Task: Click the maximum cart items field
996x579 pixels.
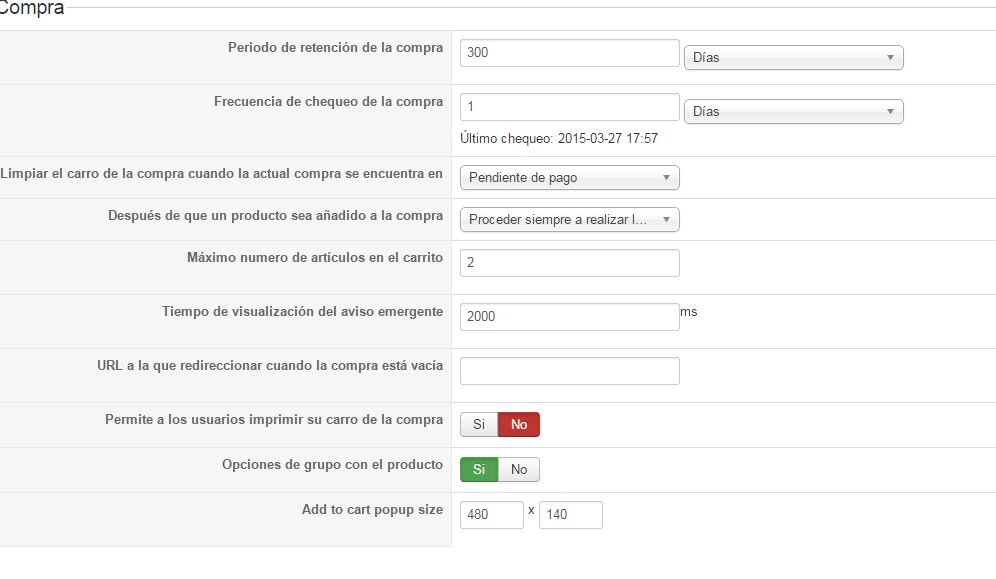Action: pyautogui.click(x=569, y=263)
